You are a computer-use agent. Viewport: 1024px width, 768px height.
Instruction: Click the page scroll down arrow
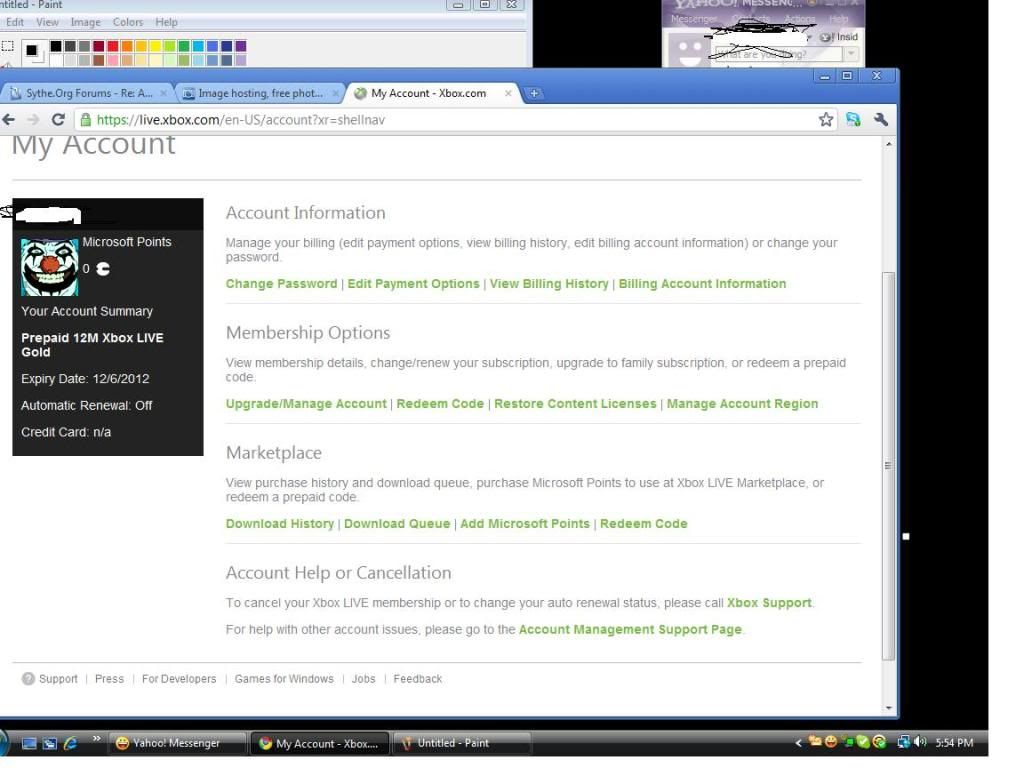coord(889,708)
